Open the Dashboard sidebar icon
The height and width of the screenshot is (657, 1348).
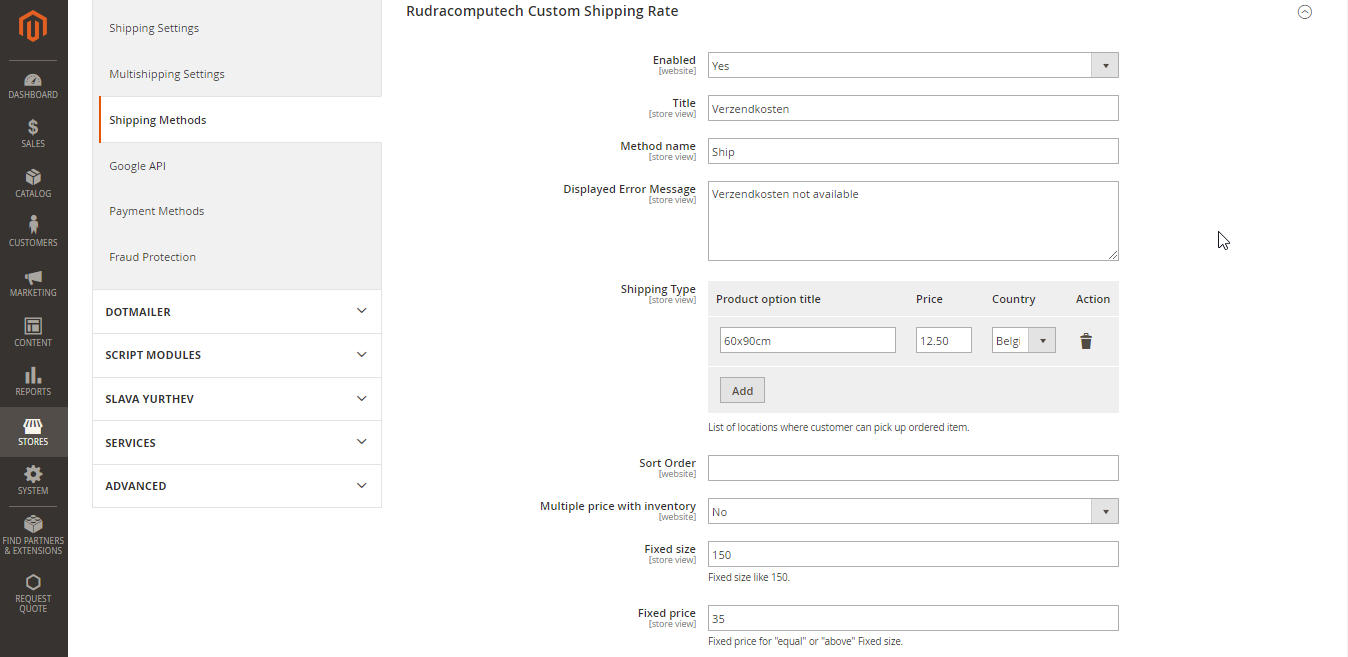tap(33, 86)
